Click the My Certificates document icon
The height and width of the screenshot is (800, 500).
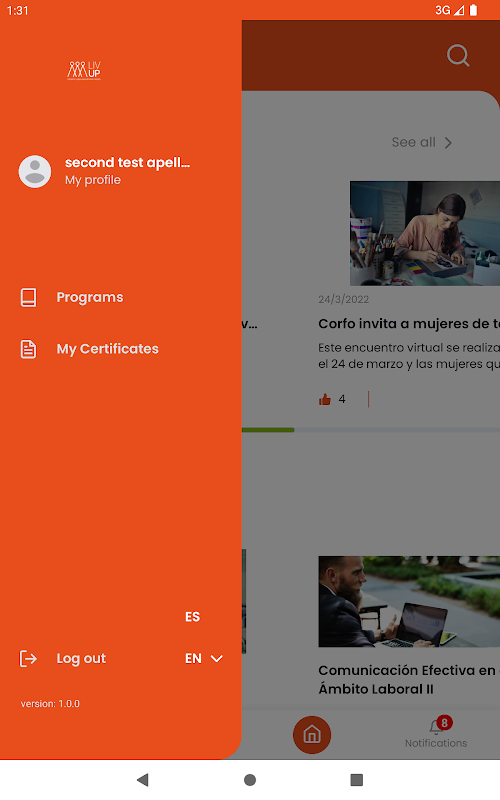29,349
